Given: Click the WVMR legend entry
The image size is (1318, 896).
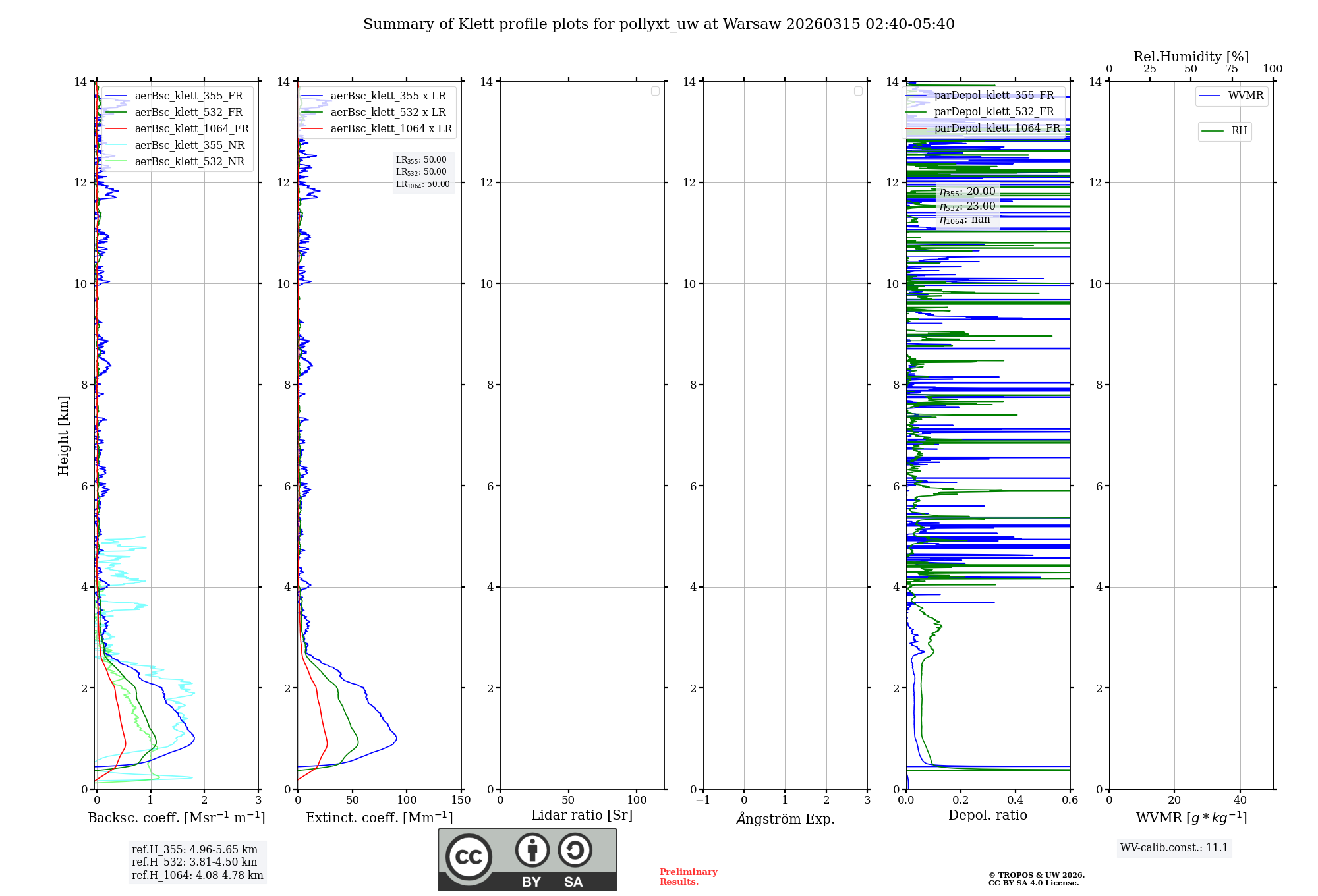Looking at the screenshot, I should [1245, 96].
